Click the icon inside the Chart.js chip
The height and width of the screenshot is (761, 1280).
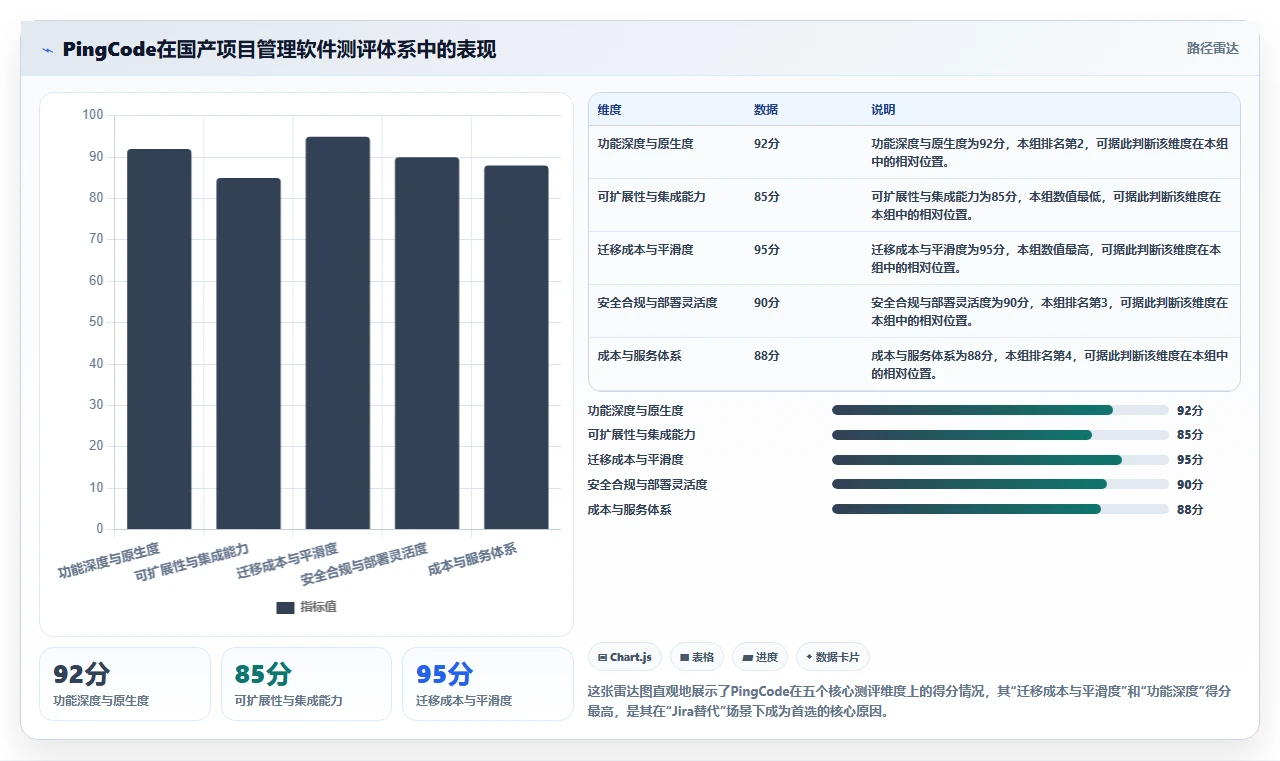pyautogui.click(x=602, y=657)
